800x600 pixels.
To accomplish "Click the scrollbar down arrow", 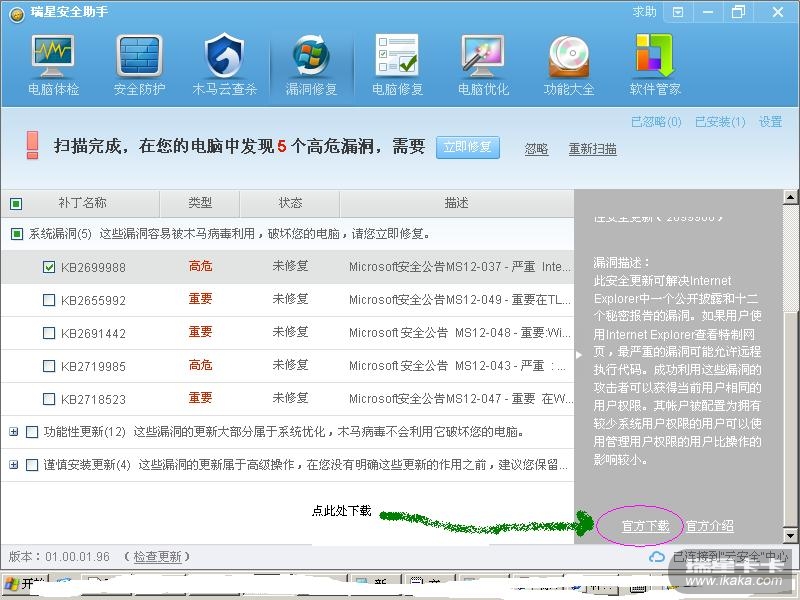I will [790, 536].
